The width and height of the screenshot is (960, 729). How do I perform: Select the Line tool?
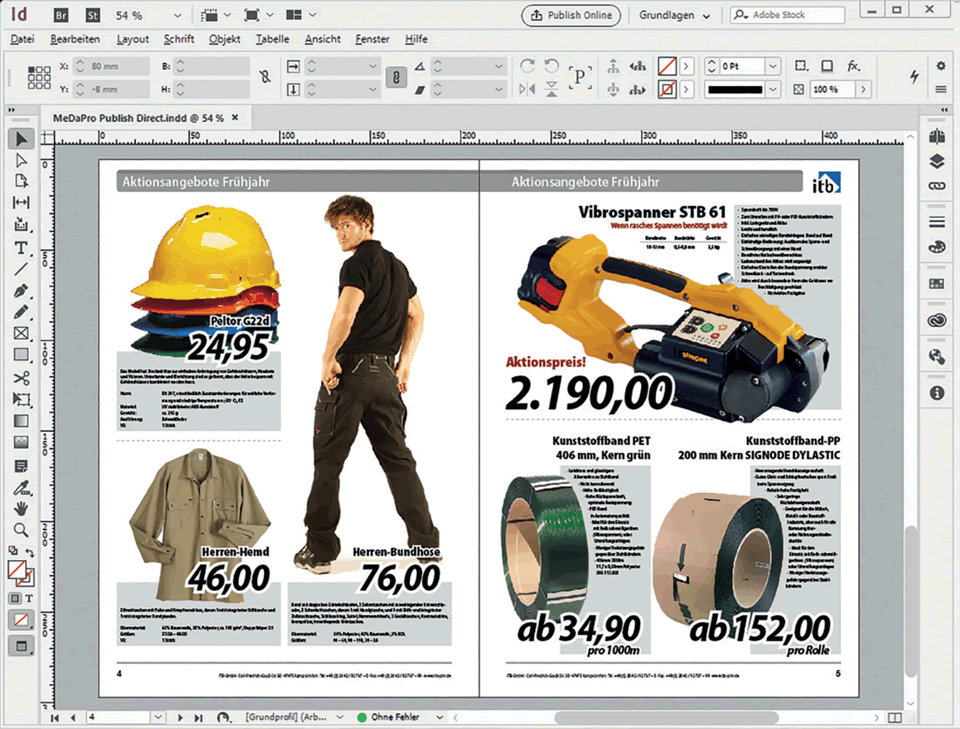21,269
